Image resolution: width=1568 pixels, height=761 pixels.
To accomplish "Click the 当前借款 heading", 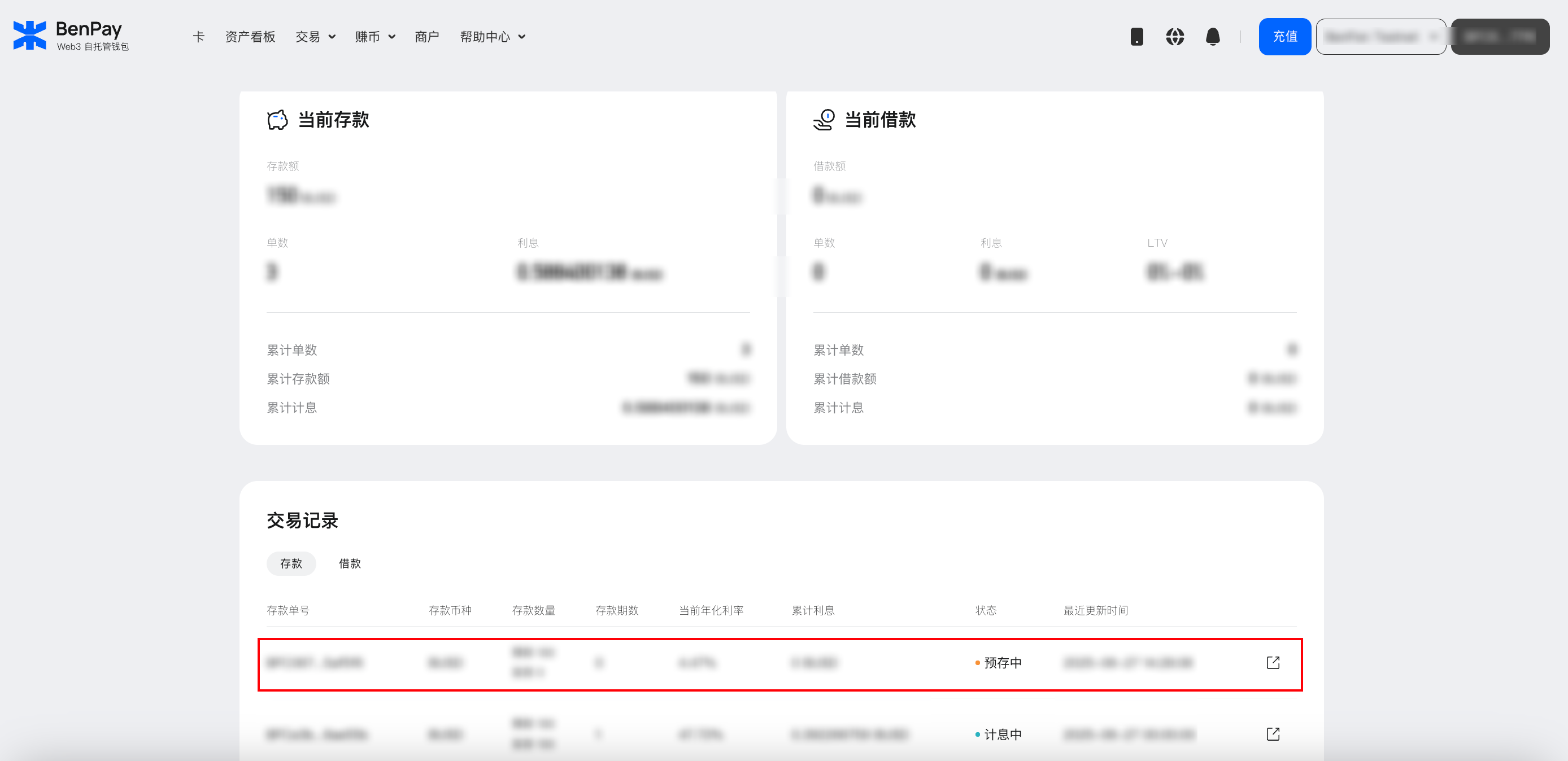I will pos(880,120).
